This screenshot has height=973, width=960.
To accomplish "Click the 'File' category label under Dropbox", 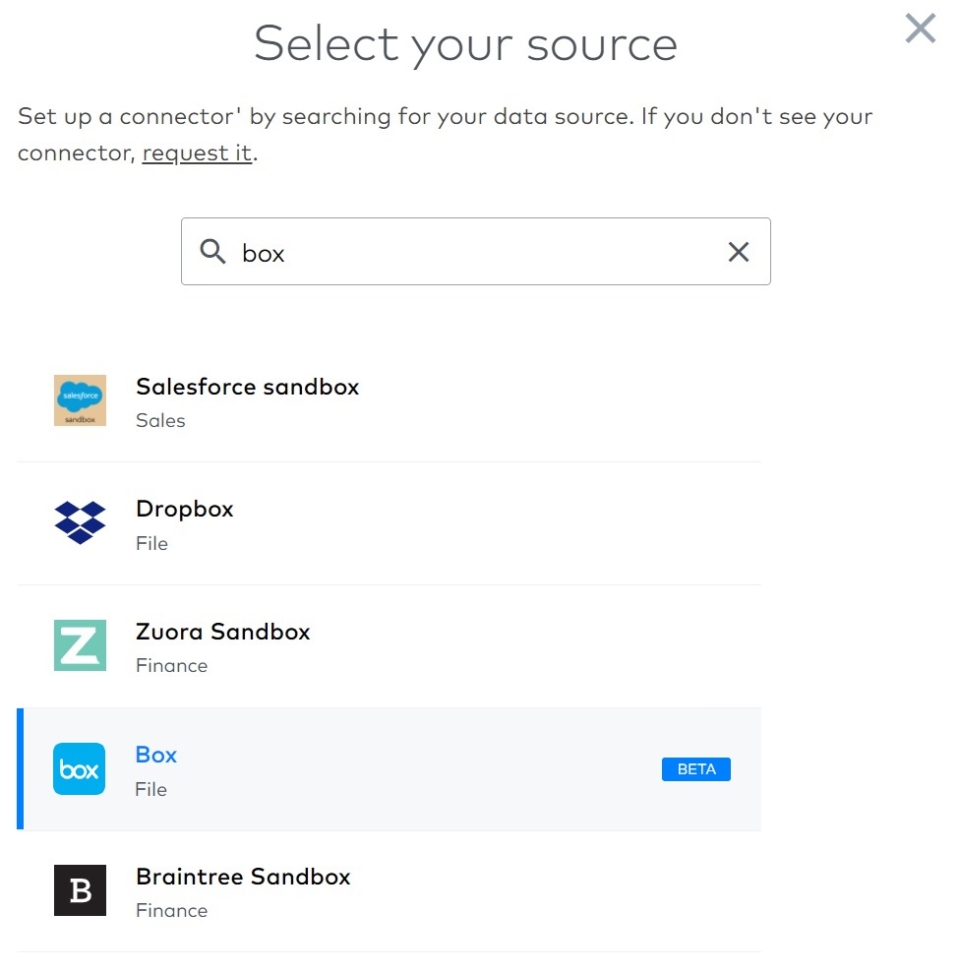I will (152, 544).
